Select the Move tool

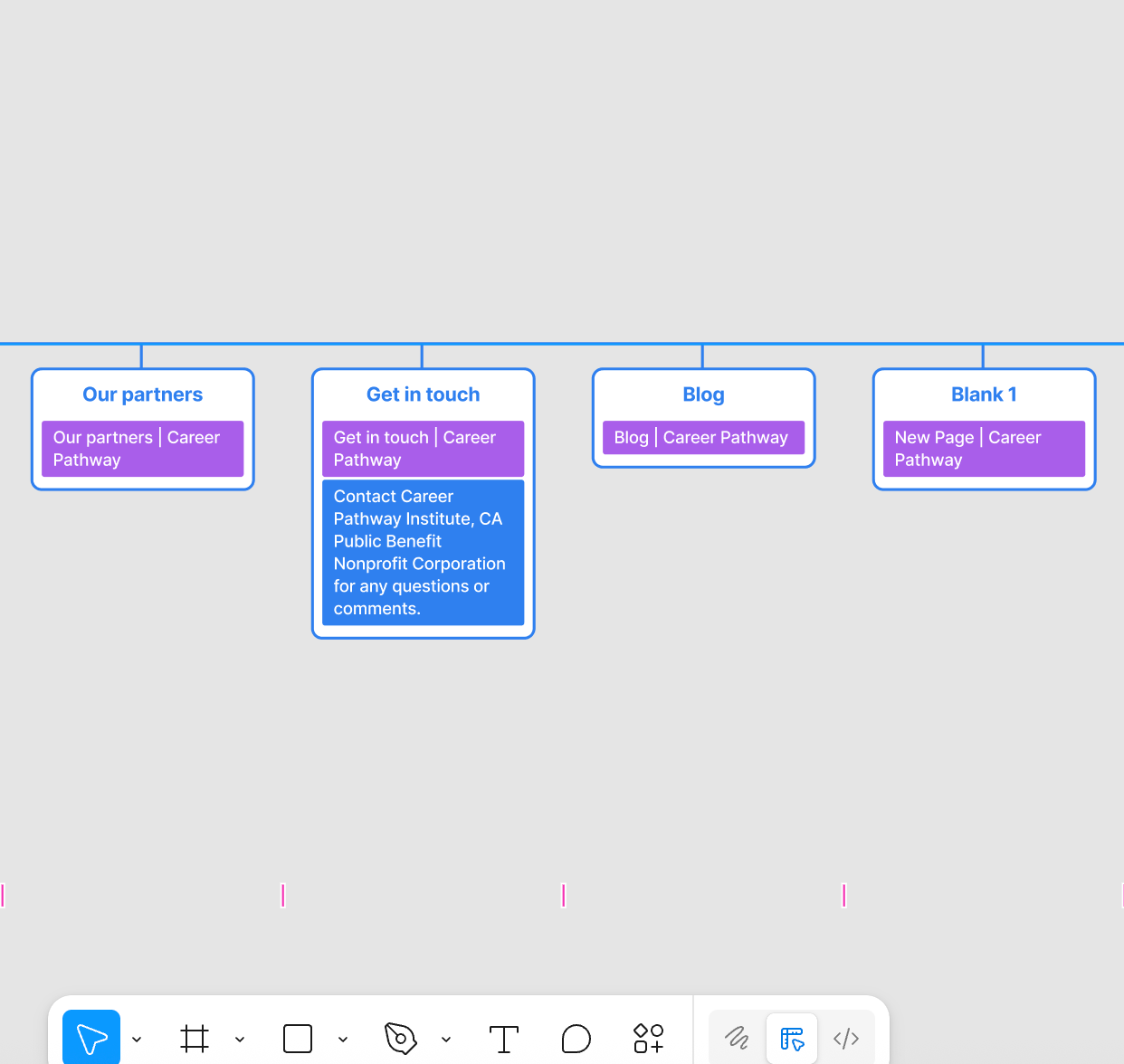tap(91, 1038)
